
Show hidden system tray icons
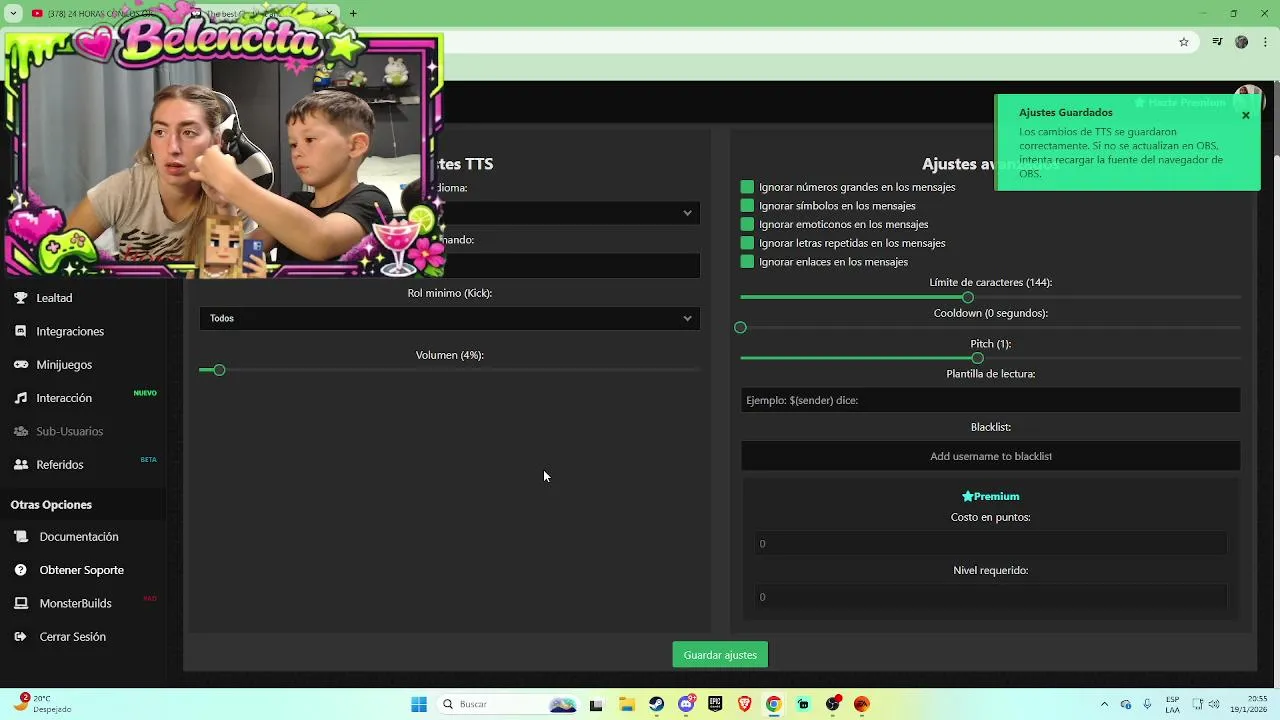pyautogui.click(x=1104, y=704)
